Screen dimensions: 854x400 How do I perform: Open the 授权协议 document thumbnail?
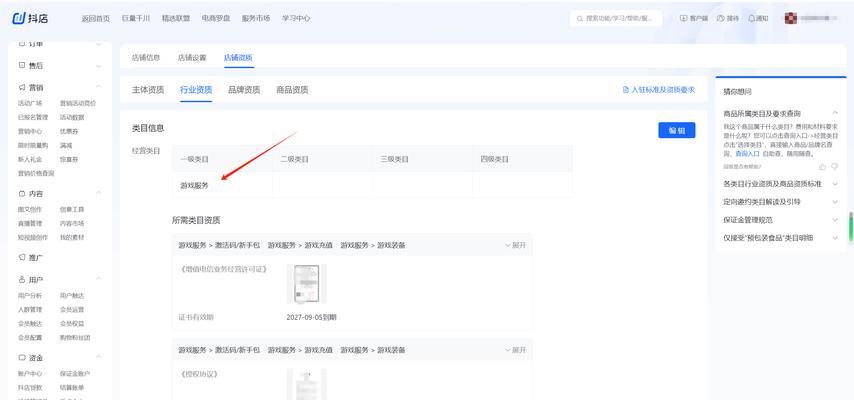pyautogui.click(x=307, y=384)
